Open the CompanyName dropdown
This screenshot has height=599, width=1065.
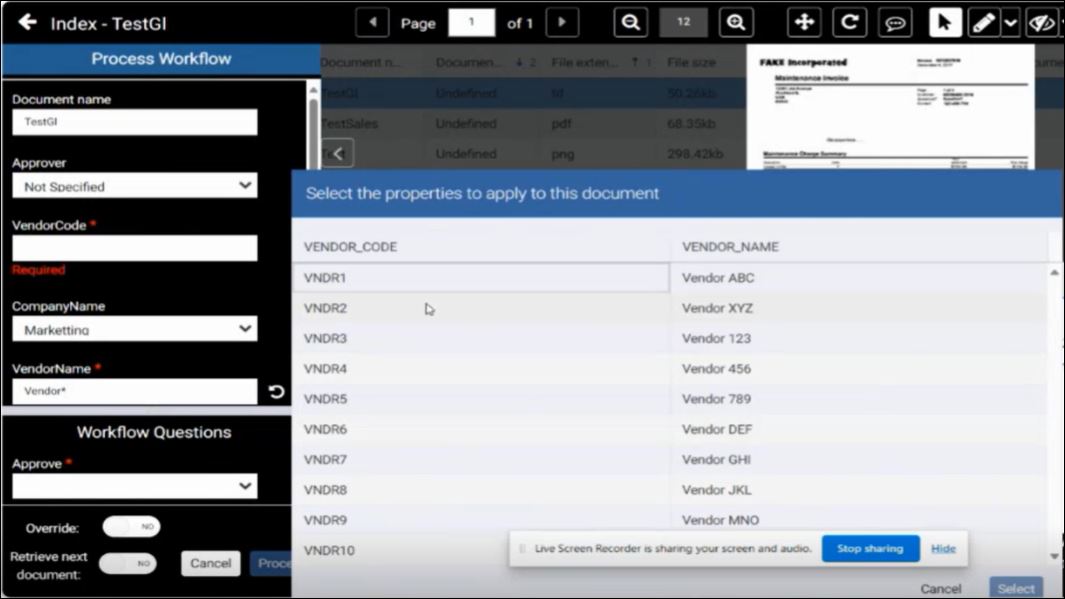(134, 329)
